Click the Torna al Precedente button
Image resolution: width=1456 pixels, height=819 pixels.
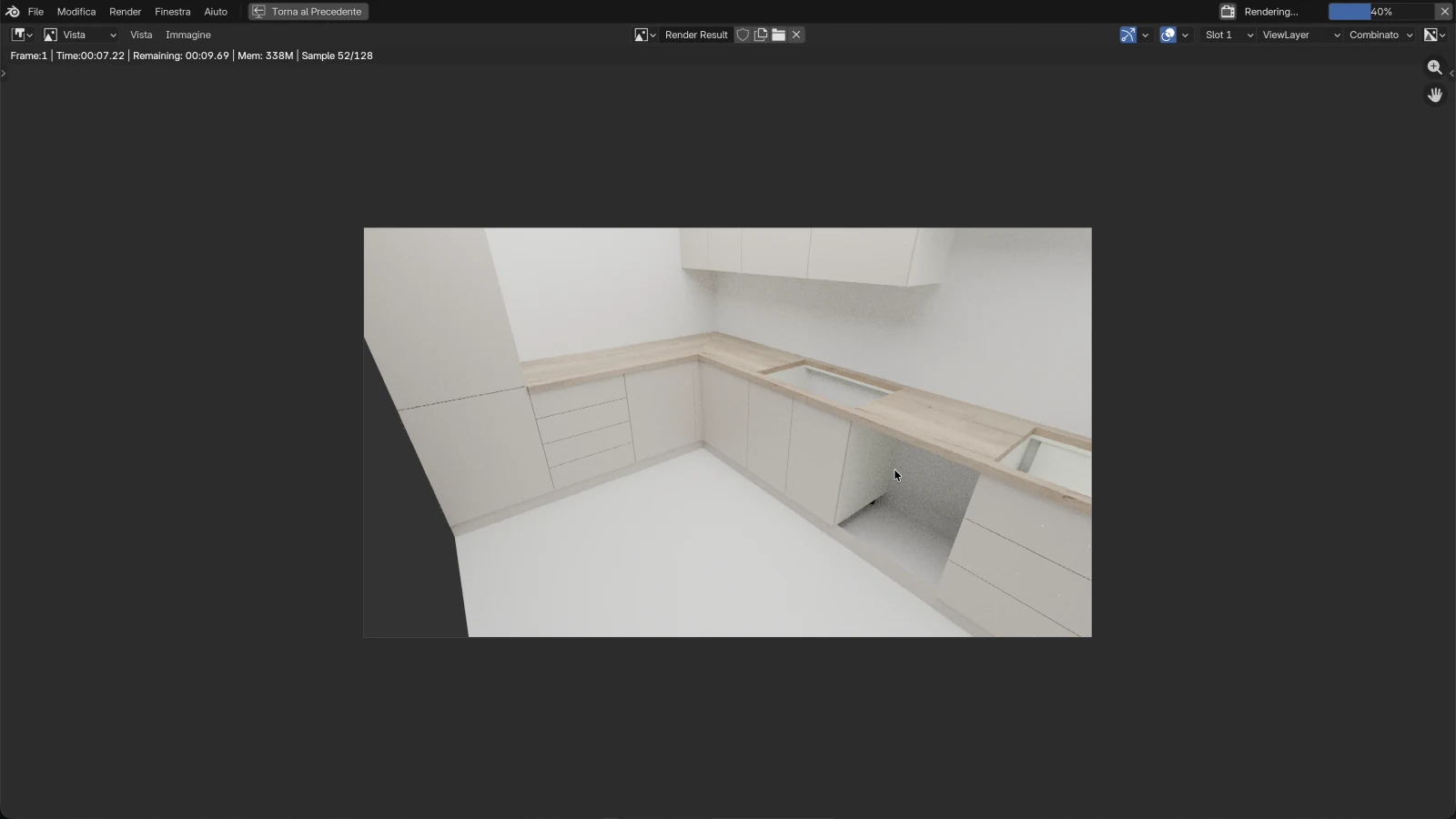tap(308, 12)
